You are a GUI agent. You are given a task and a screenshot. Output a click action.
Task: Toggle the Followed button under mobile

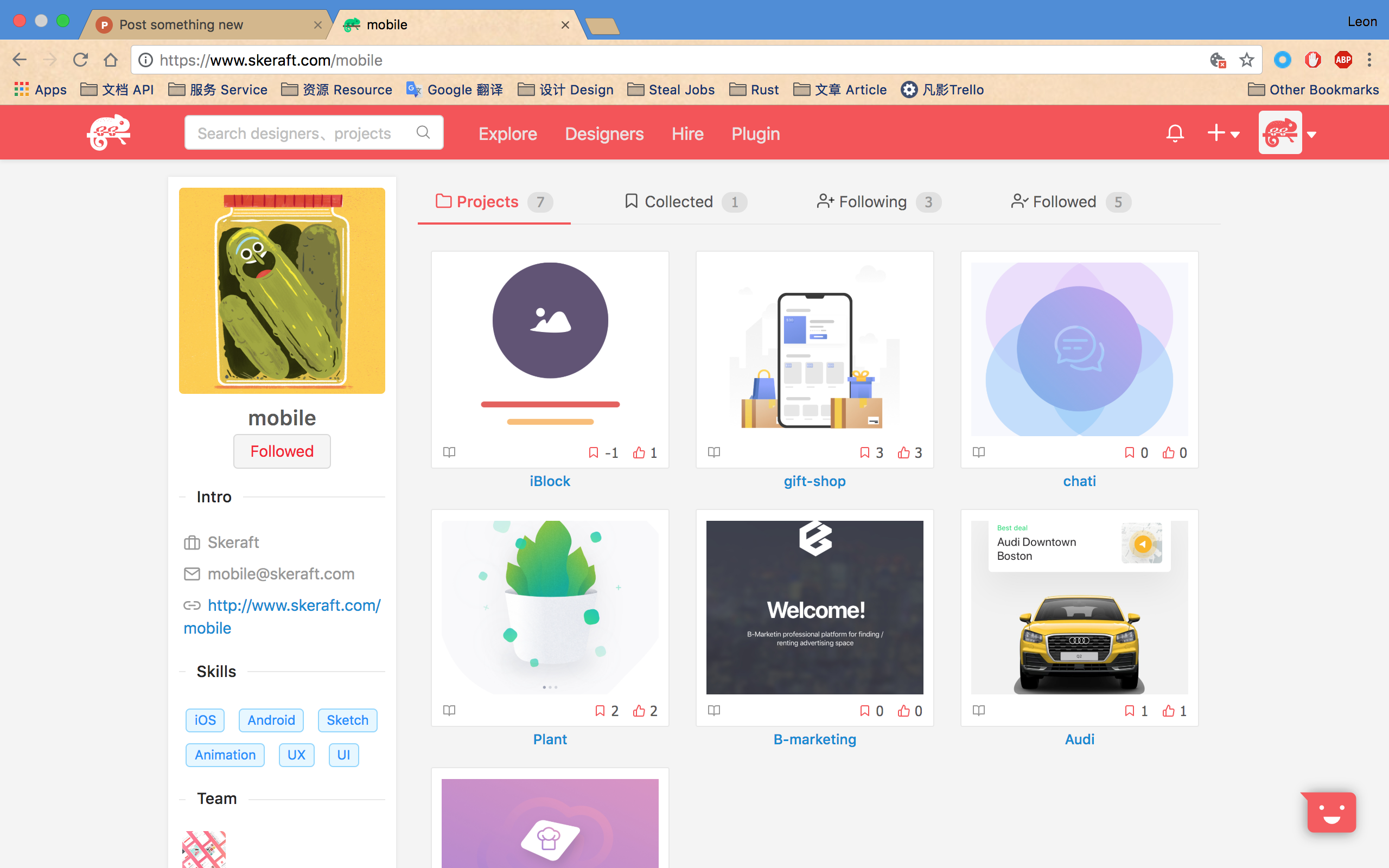(x=282, y=451)
